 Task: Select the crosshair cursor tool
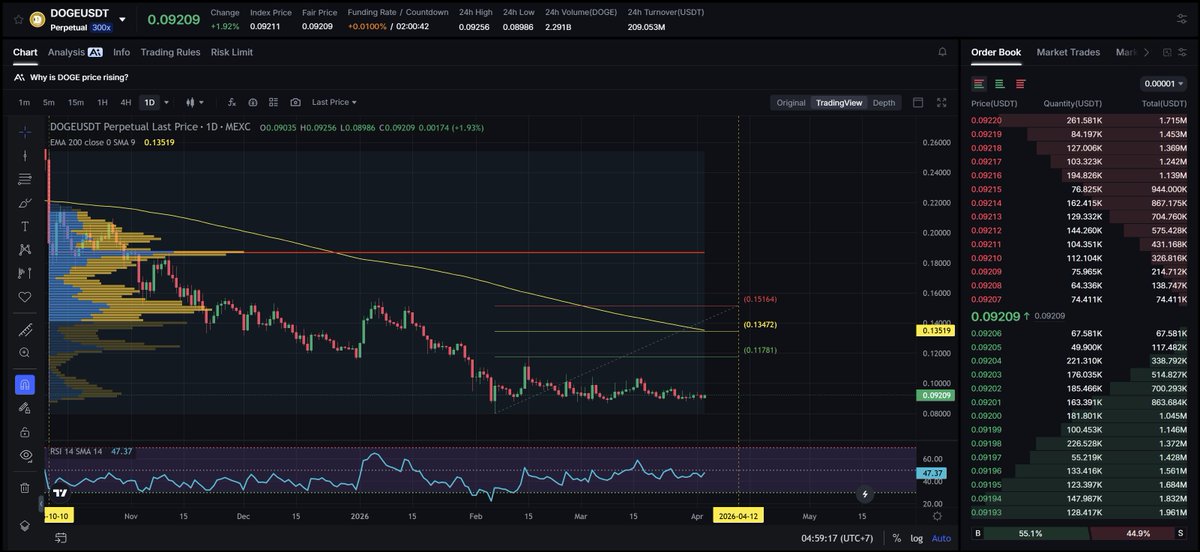25,131
